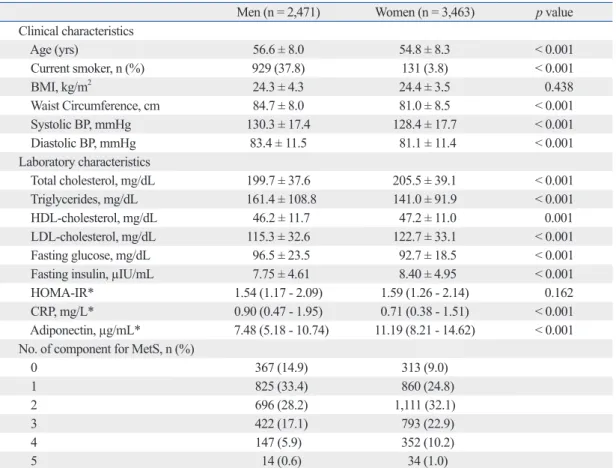Click the value '83.4 ± 11.5'

pos(278,143)
